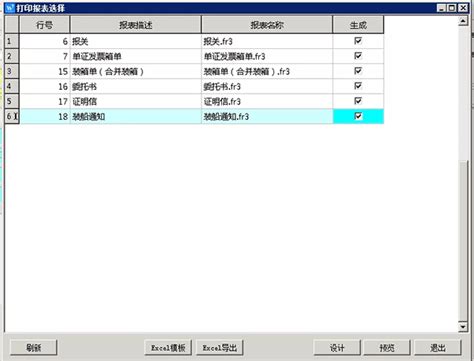The height and width of the screenshot is (361, 474).
Task: Select the line number 17 cell
Action: [45, 101]
